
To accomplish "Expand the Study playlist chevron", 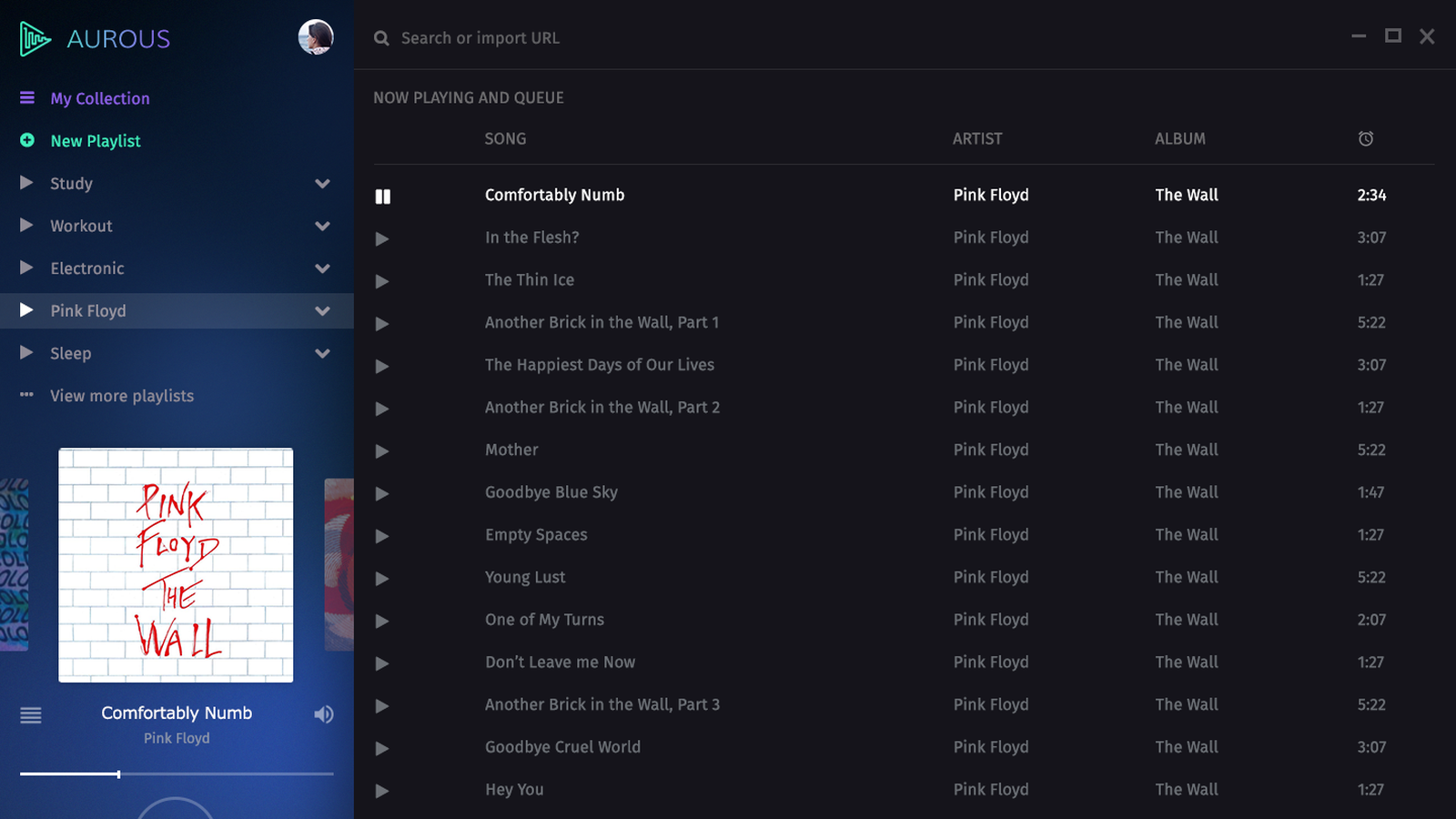I will (x=322, y=184).
